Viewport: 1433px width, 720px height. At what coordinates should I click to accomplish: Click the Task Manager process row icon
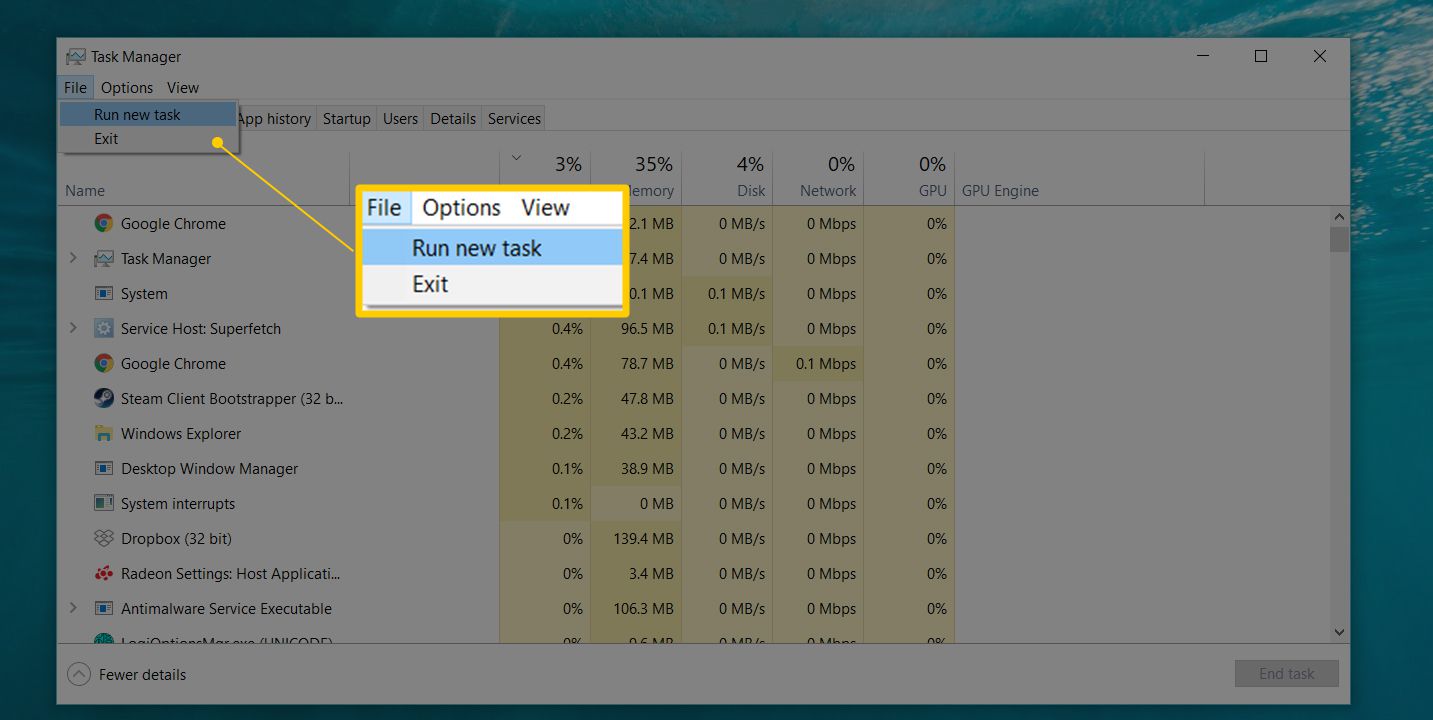click(103, 259)
